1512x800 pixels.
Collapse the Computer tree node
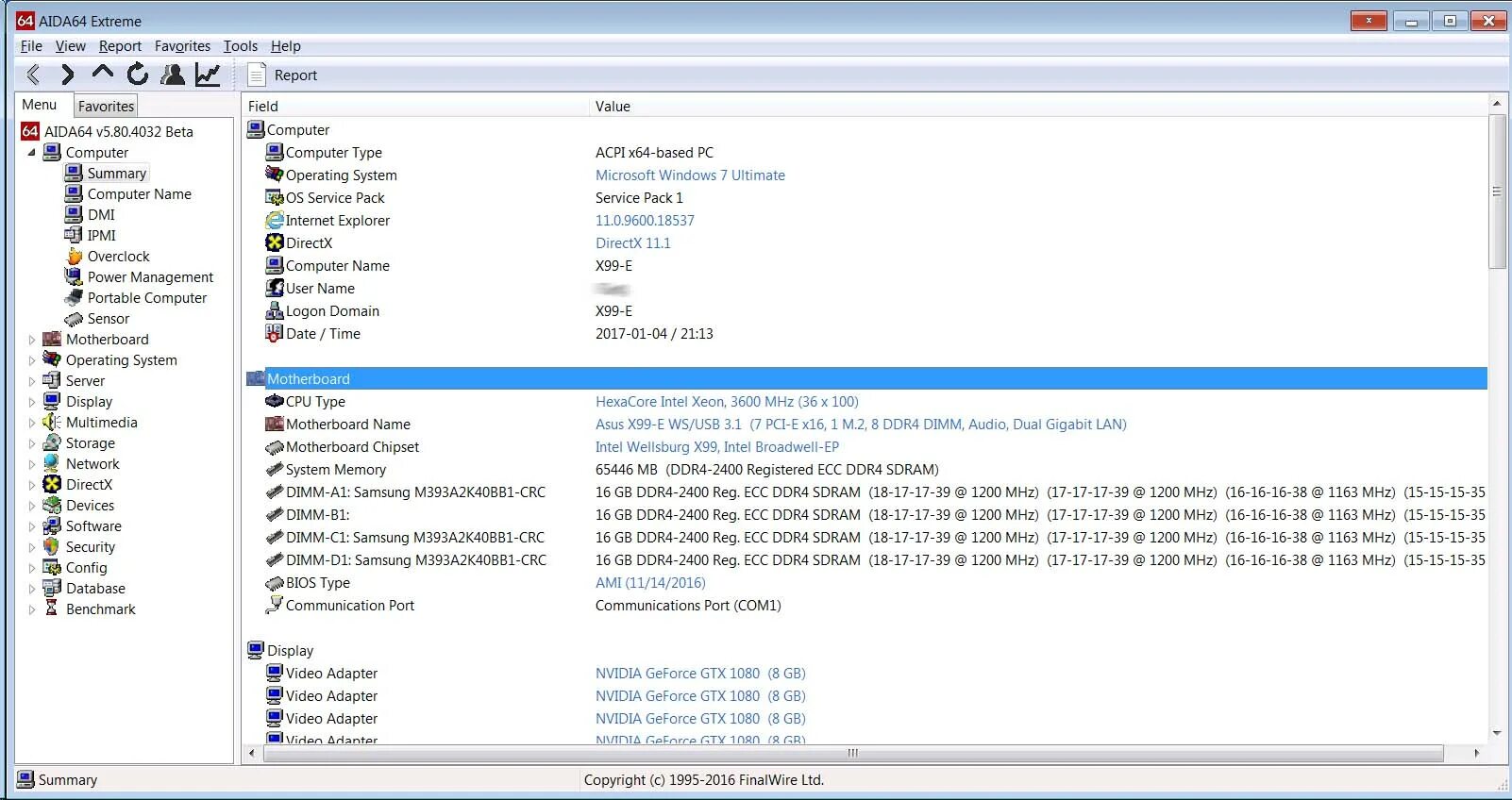point(31,153)
